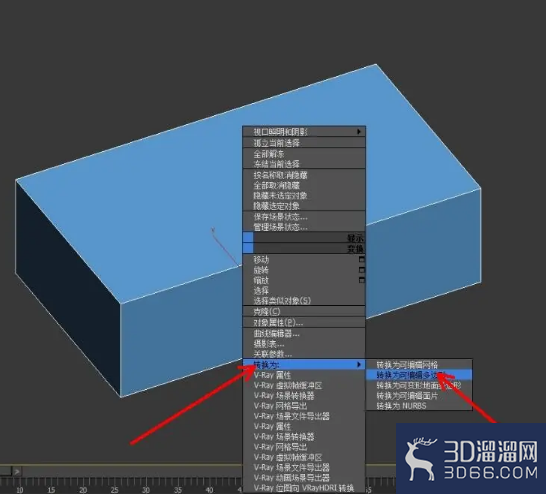The height and width of the screenshot is (494, 546).
Task: Click 冻结当前选择 menu entry
Action: pos(304,164)
